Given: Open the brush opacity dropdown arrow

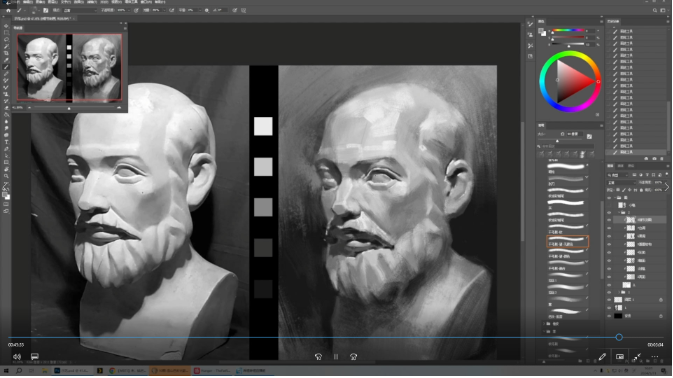Looking at the screenshot, I should click(x=130, y=10).
